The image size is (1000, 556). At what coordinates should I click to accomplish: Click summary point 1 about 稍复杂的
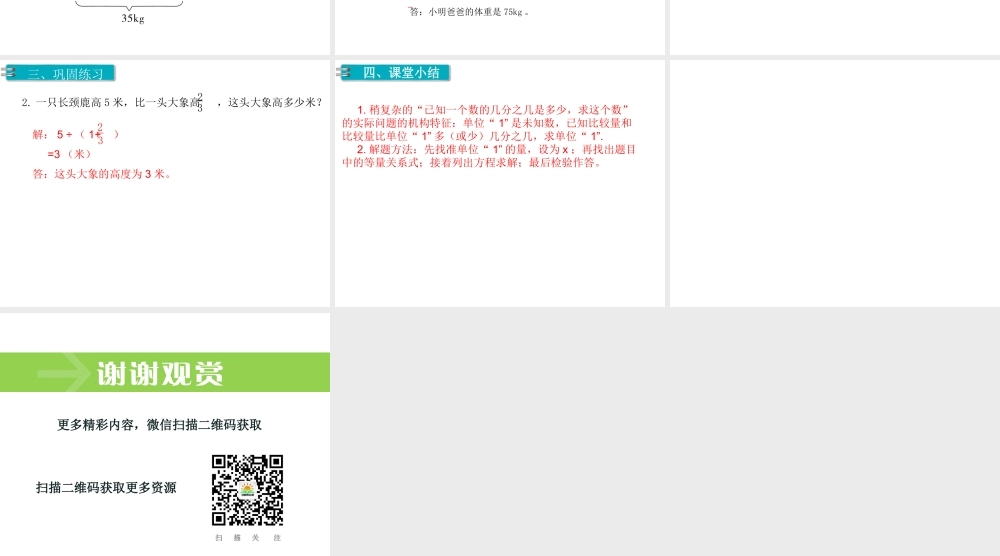488,122
